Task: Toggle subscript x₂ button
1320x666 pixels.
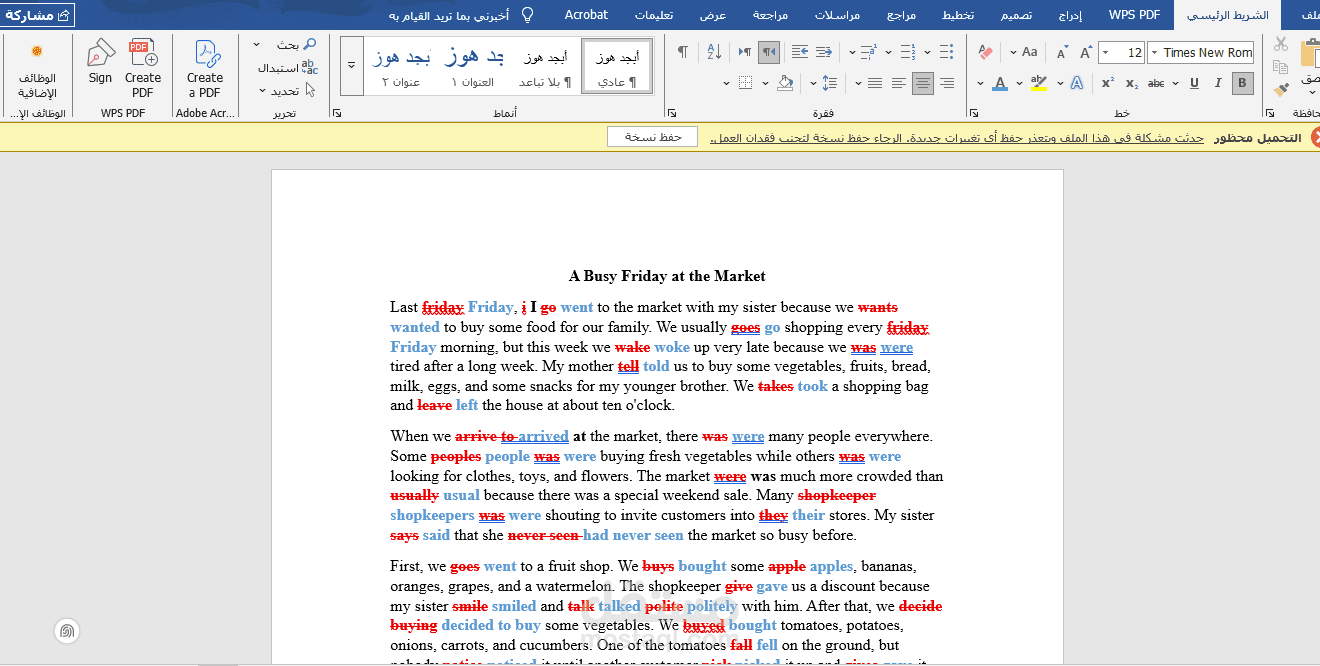Action: (1132, 83)
